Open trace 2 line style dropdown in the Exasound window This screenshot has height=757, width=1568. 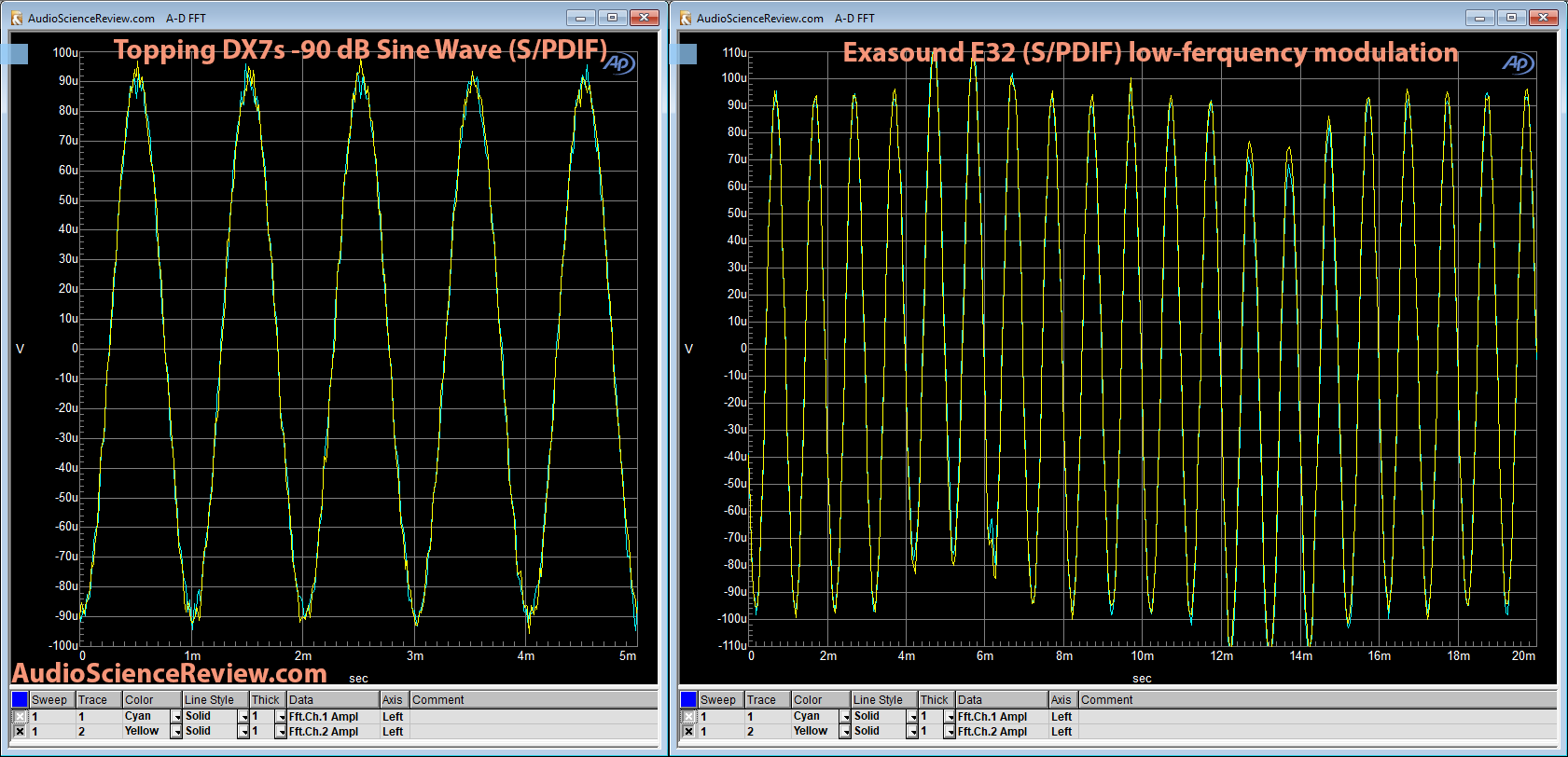(912, 732)
